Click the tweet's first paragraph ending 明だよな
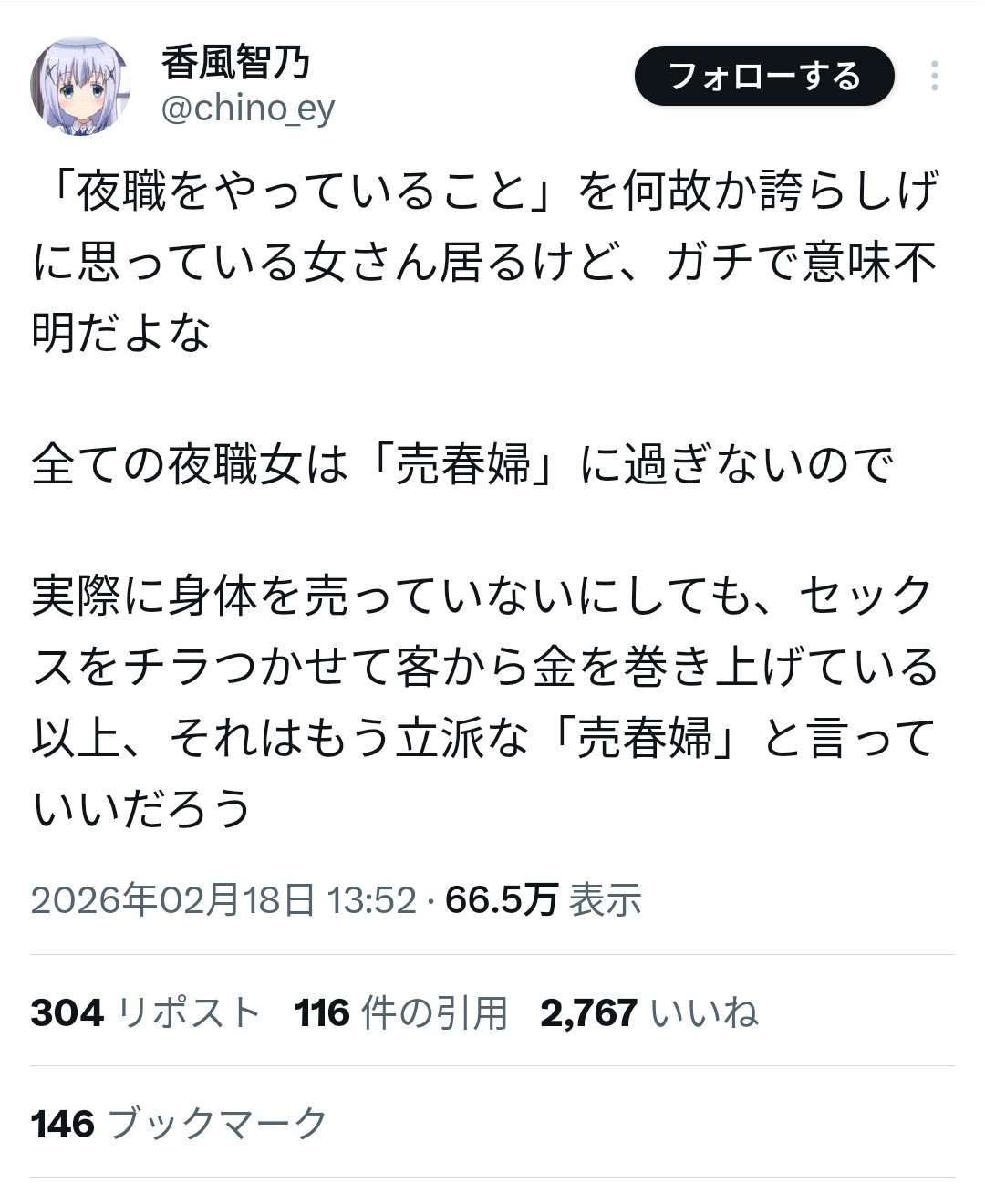The width and height of the screenshot is (985, 1204). pyautogui.click(x=483, y=262)
